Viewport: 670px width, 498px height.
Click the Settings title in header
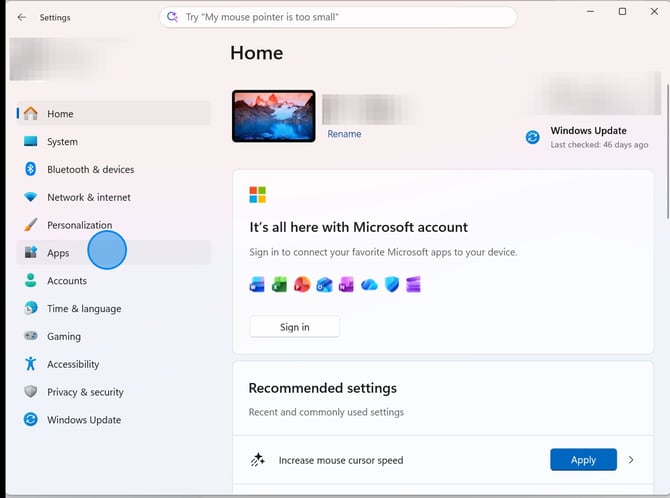[55, 18]
